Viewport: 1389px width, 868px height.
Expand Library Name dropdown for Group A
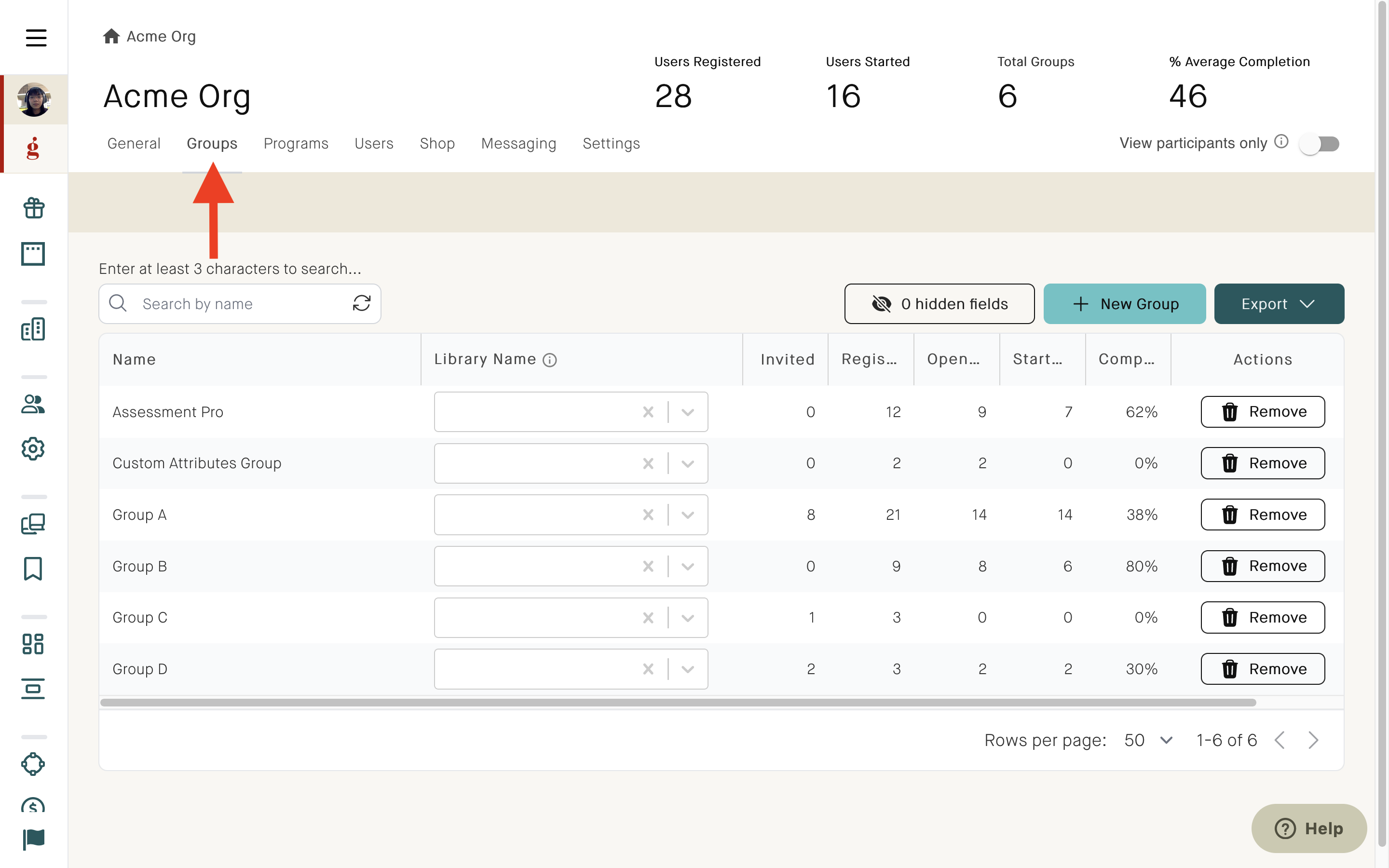point(688,515)
